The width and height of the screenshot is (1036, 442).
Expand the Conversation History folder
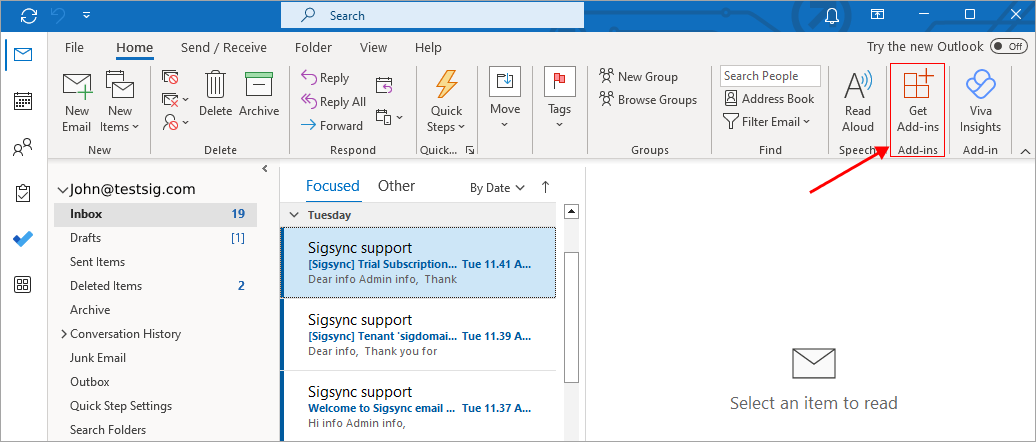65,334
